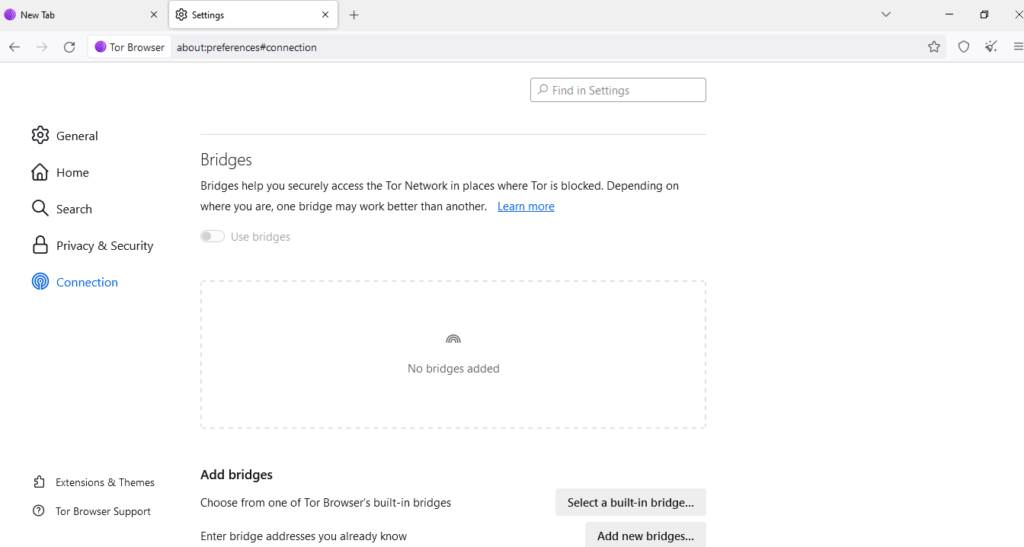1024x547 pixels.
Task: Open the Extensions & Themes link
Action: coord(104,482)
